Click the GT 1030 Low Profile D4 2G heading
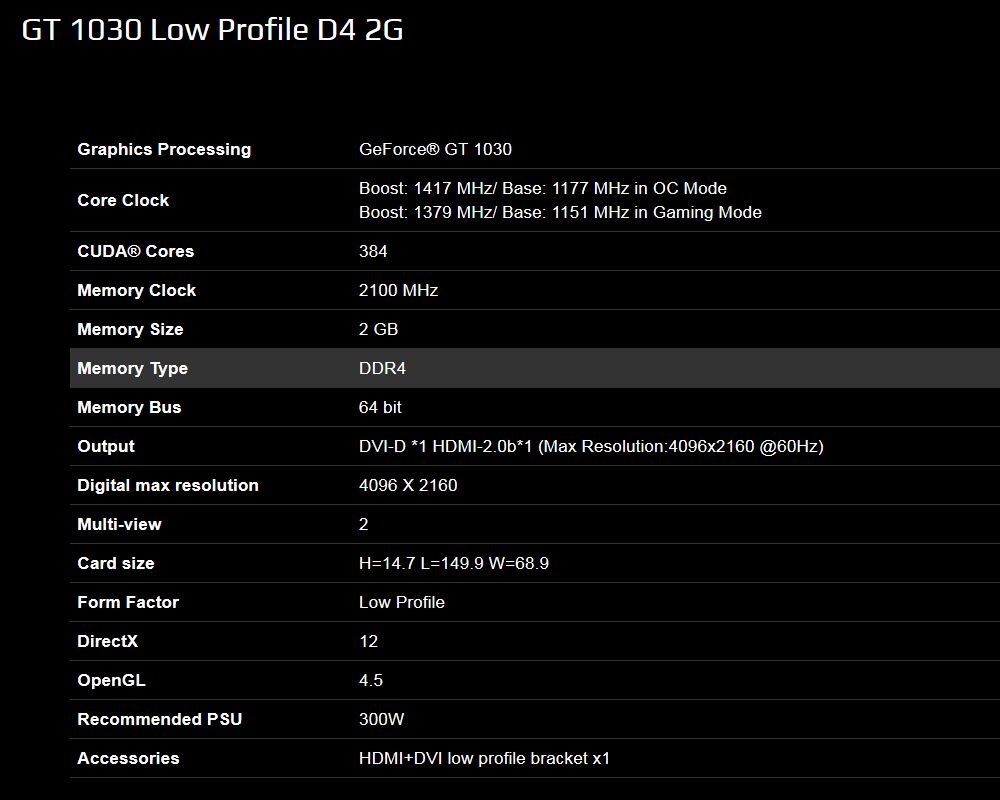This screenshot has height=800, width=1000. pyautogui.click(x=212, y=30)
